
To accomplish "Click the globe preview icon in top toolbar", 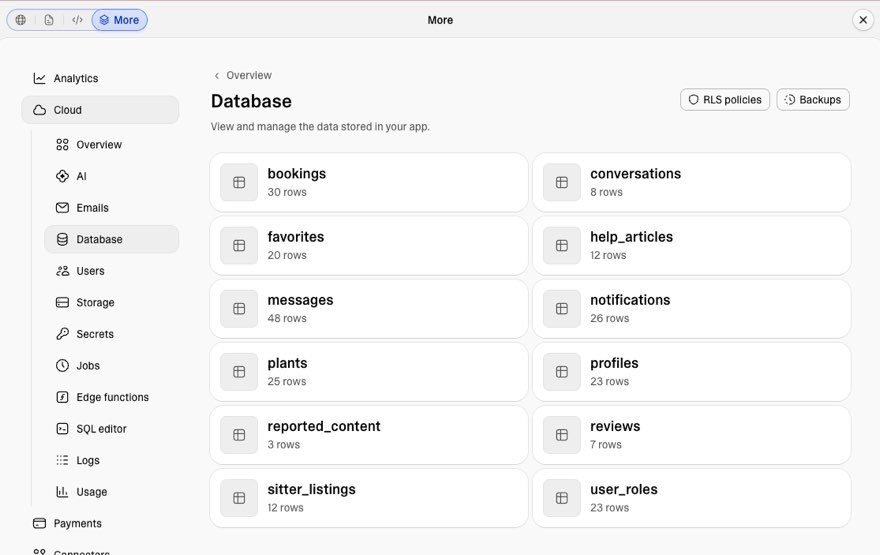I will click(21, 20).
